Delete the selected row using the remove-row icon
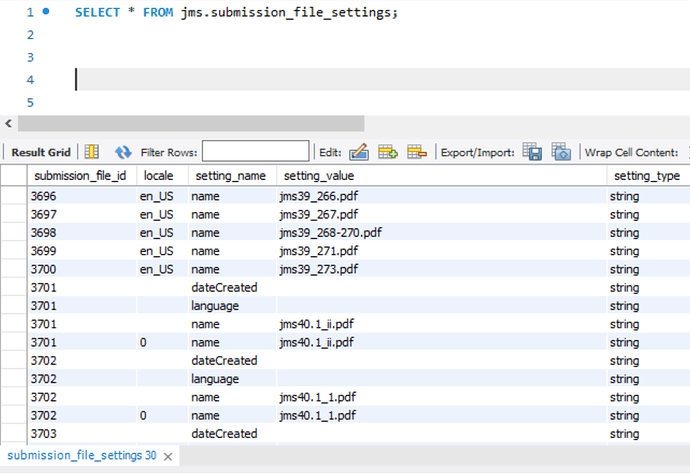Image resolution: width=690 pixels, height=473 pixels. (x=417, y=152)
